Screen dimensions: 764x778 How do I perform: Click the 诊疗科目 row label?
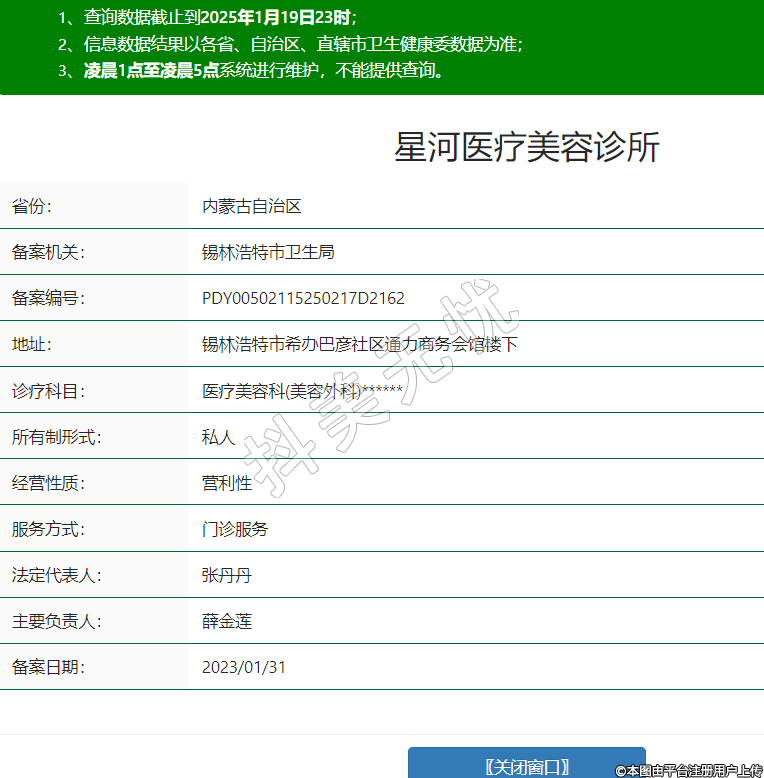[x=48, y=391]
